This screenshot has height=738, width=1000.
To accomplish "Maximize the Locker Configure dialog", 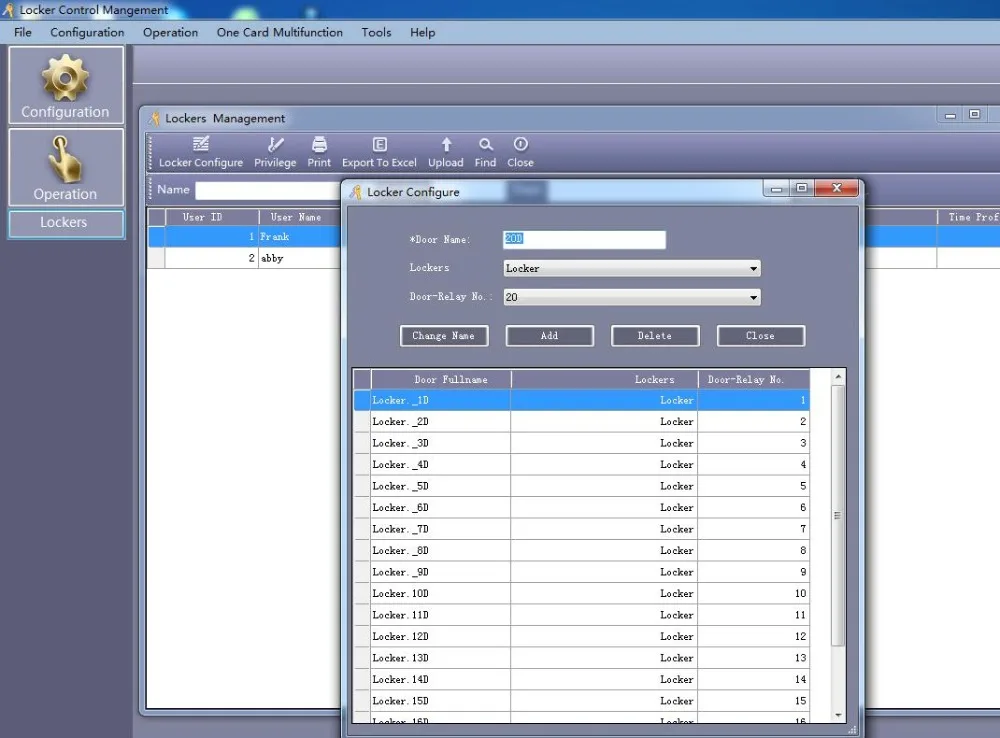I will [x=802, y=188].
